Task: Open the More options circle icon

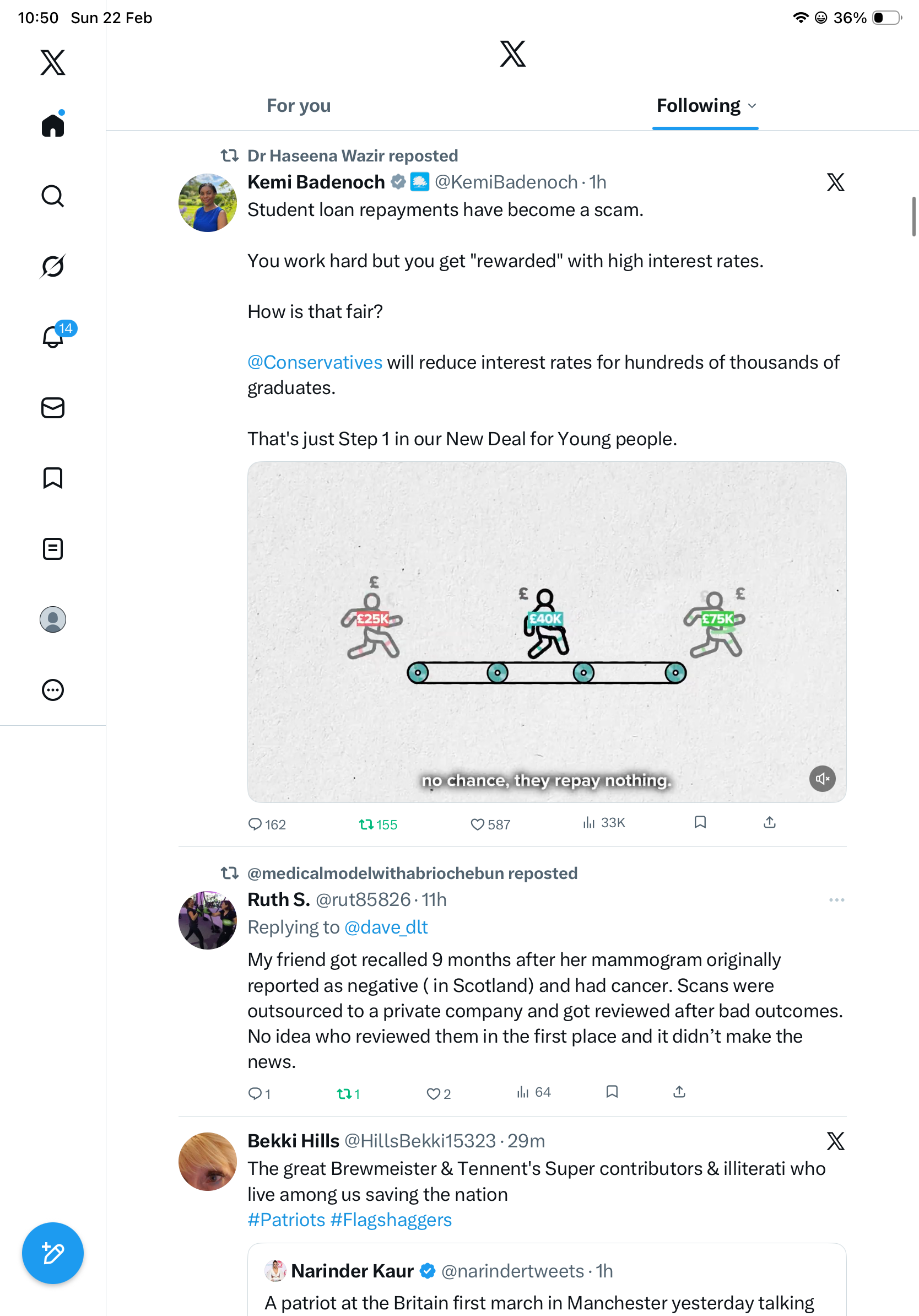Action: click(x=53, y=689)
